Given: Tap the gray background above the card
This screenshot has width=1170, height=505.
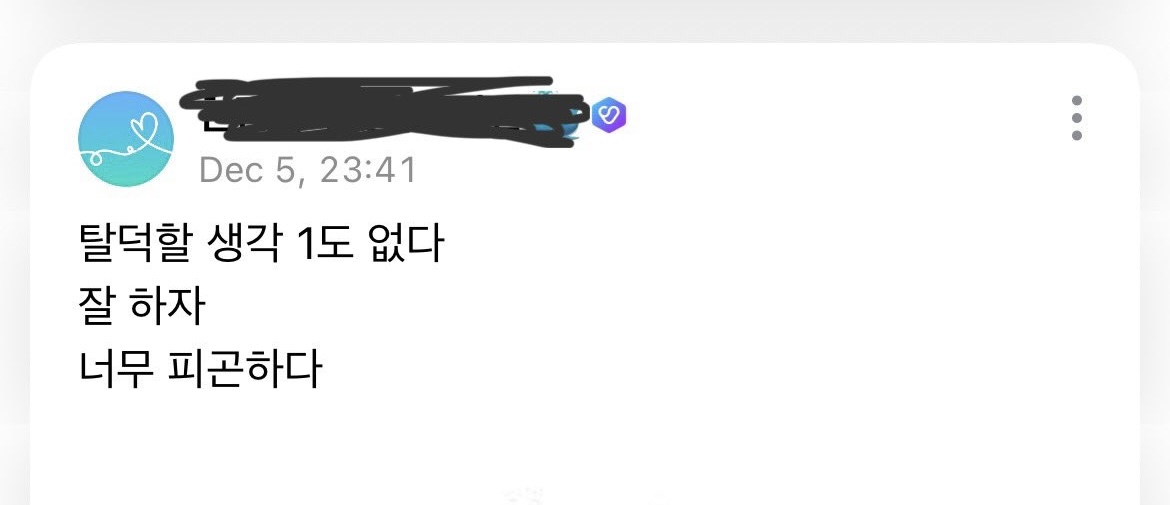Looking at the screenshot, I should tap(585, 19).
